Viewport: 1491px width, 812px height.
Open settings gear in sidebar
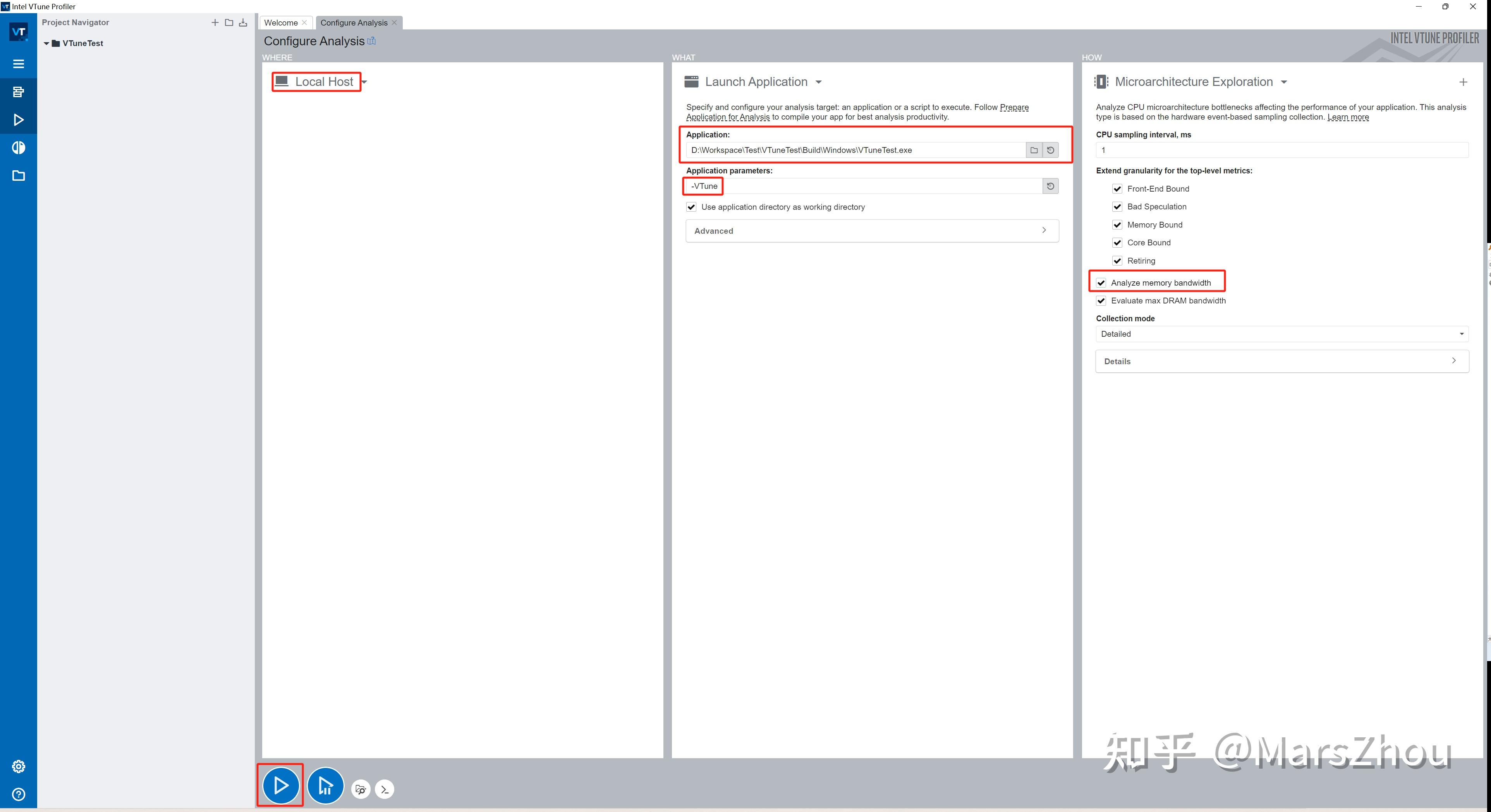tap(19, 766)
